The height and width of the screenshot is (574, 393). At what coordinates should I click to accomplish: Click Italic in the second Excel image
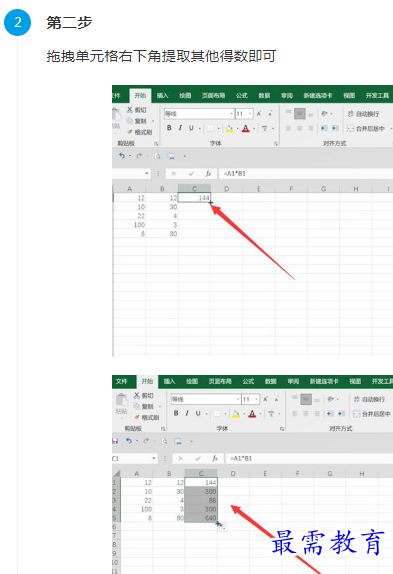pyautogui.click(x=187, y=413)
